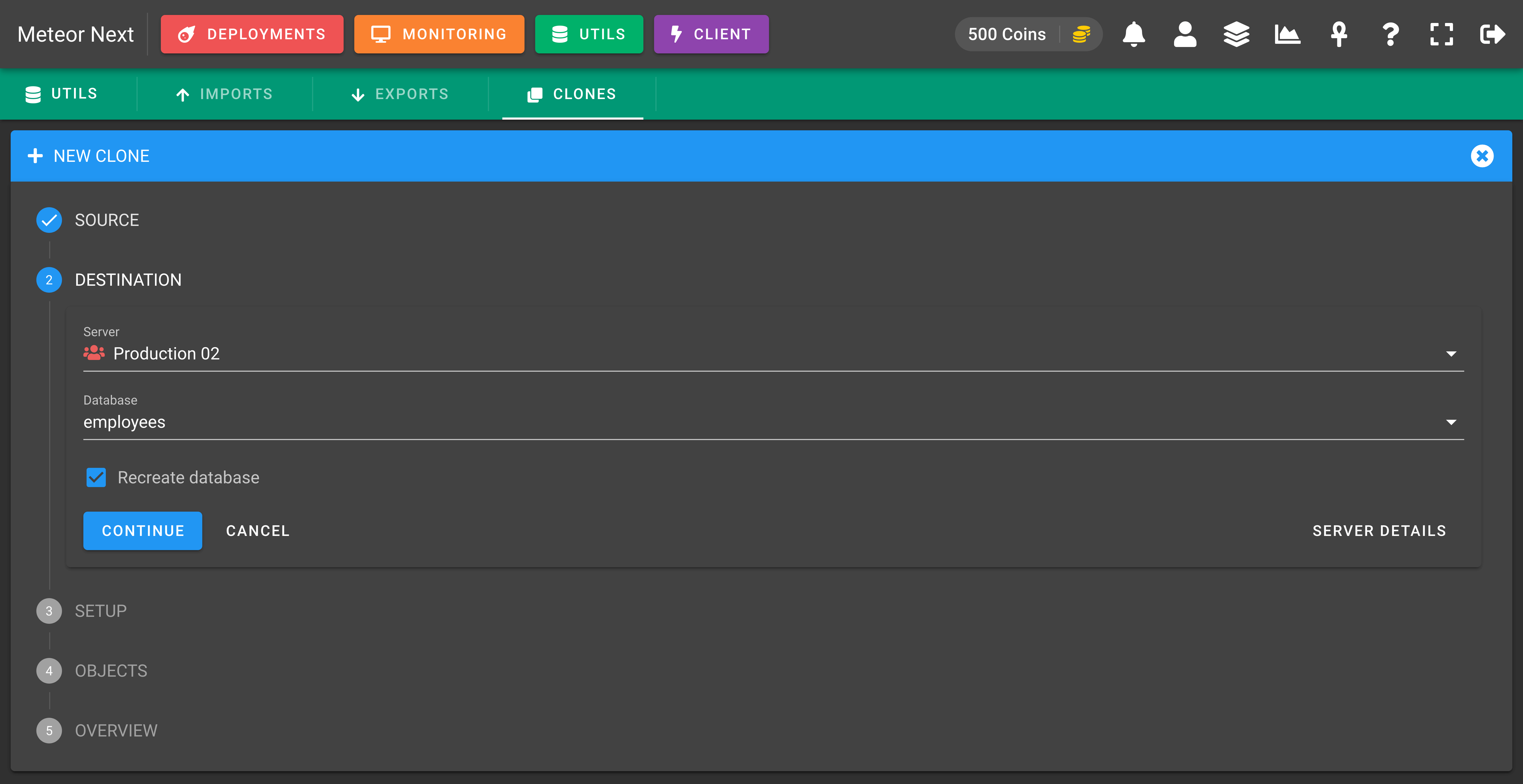Click the Setup step label
The height and width of the screenshot is (784, 1523).
pyautogui.click(x=100, y=611)
